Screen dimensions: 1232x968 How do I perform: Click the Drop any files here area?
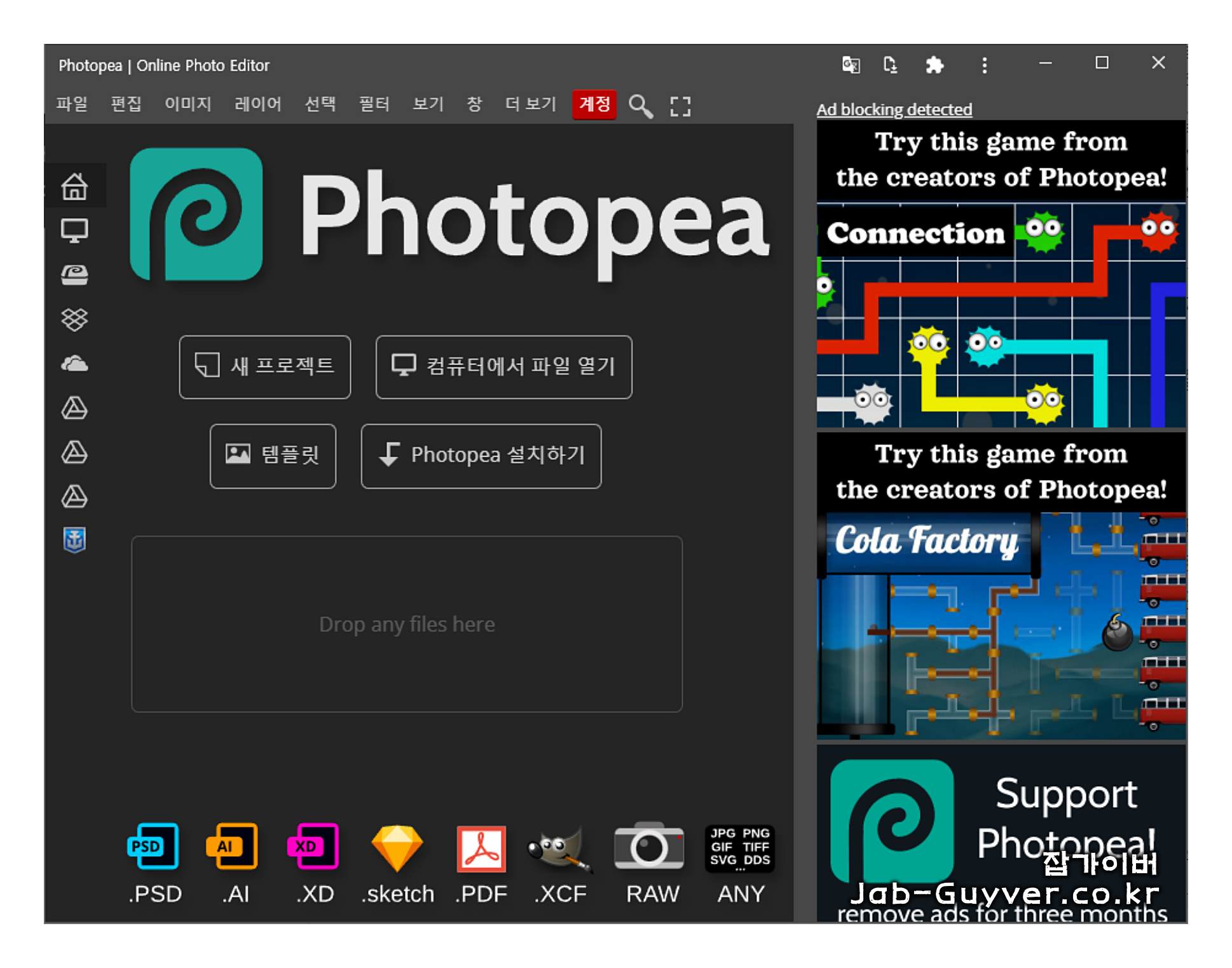(x=407, y=624)
